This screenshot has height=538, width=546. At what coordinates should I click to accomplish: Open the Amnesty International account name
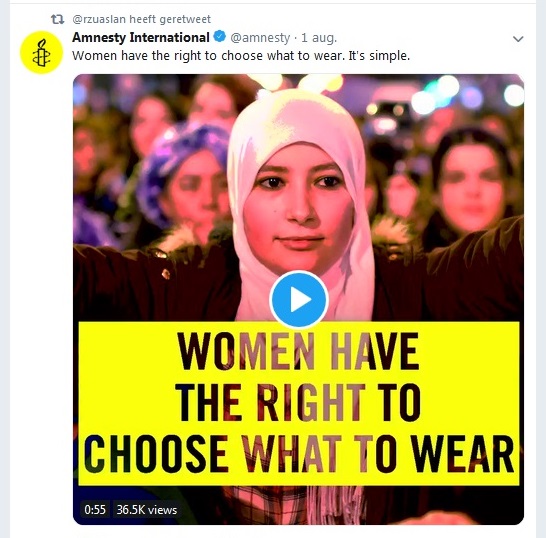(141, 37)
